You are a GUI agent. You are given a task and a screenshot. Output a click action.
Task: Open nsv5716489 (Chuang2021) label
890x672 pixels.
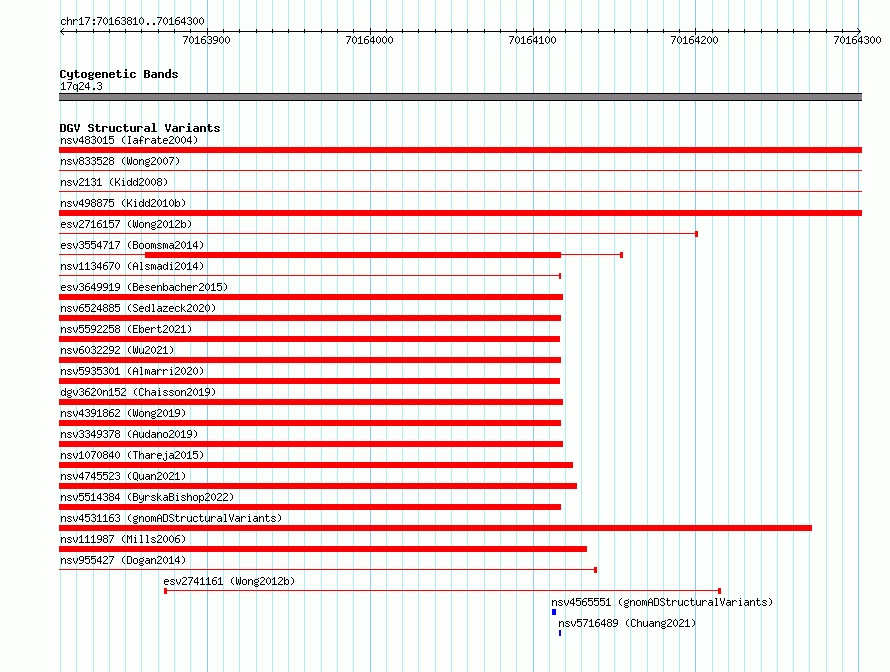[x=627, y=623]
